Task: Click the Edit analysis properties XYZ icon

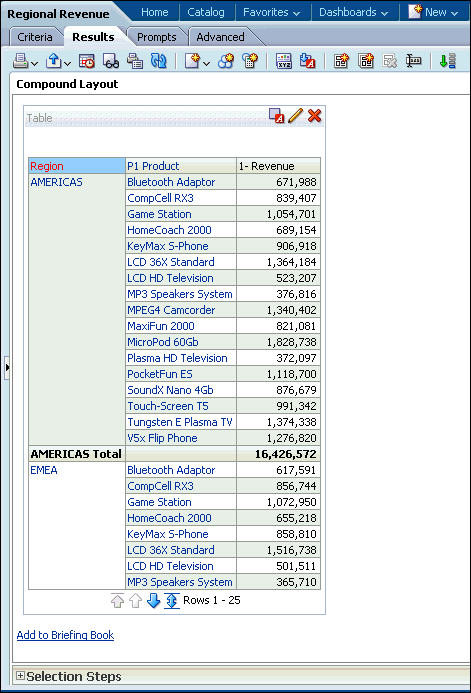Action: tap(284, 61)
